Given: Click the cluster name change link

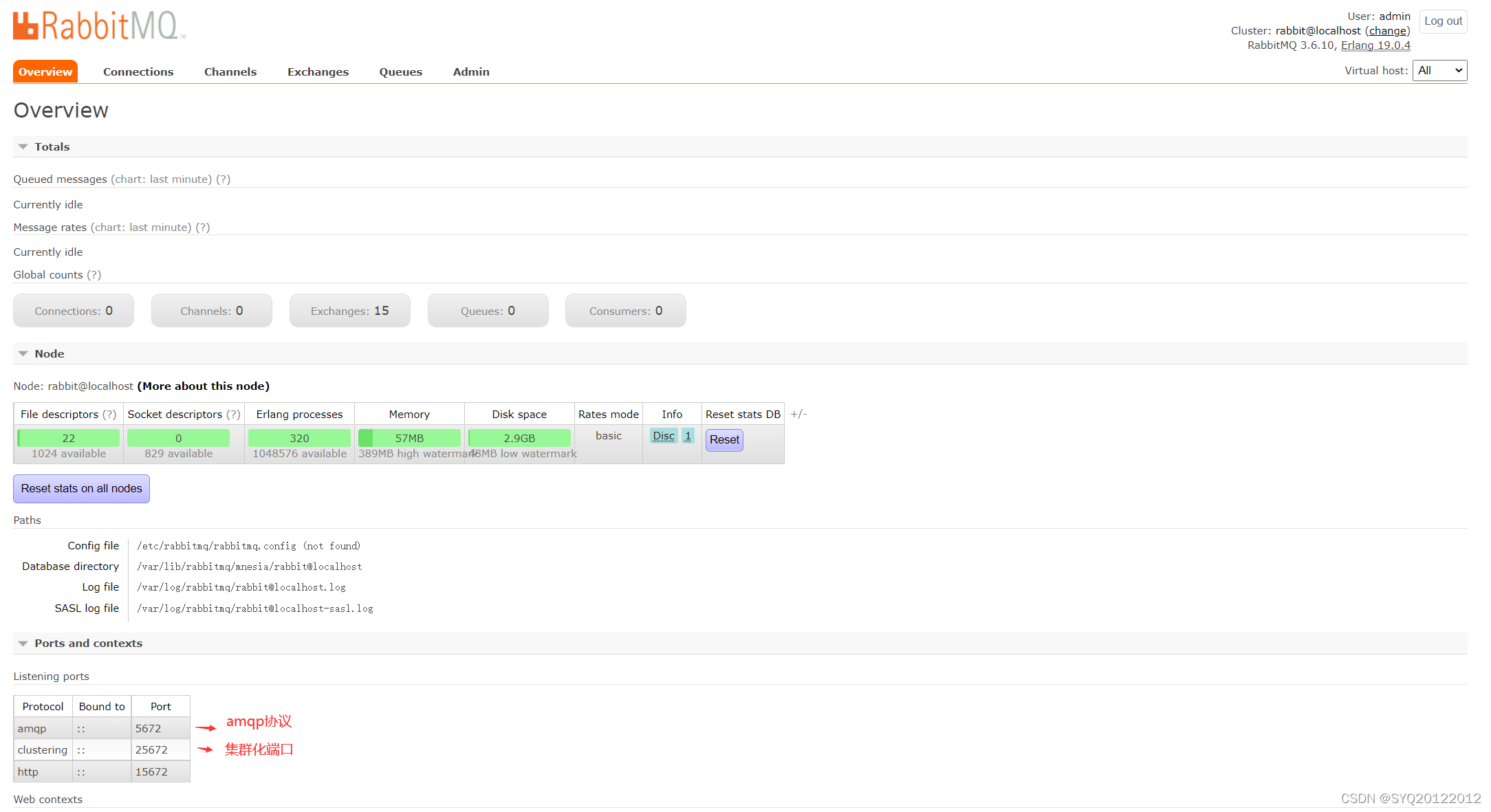Looking at the screenshot, I should click(1387, 31).
